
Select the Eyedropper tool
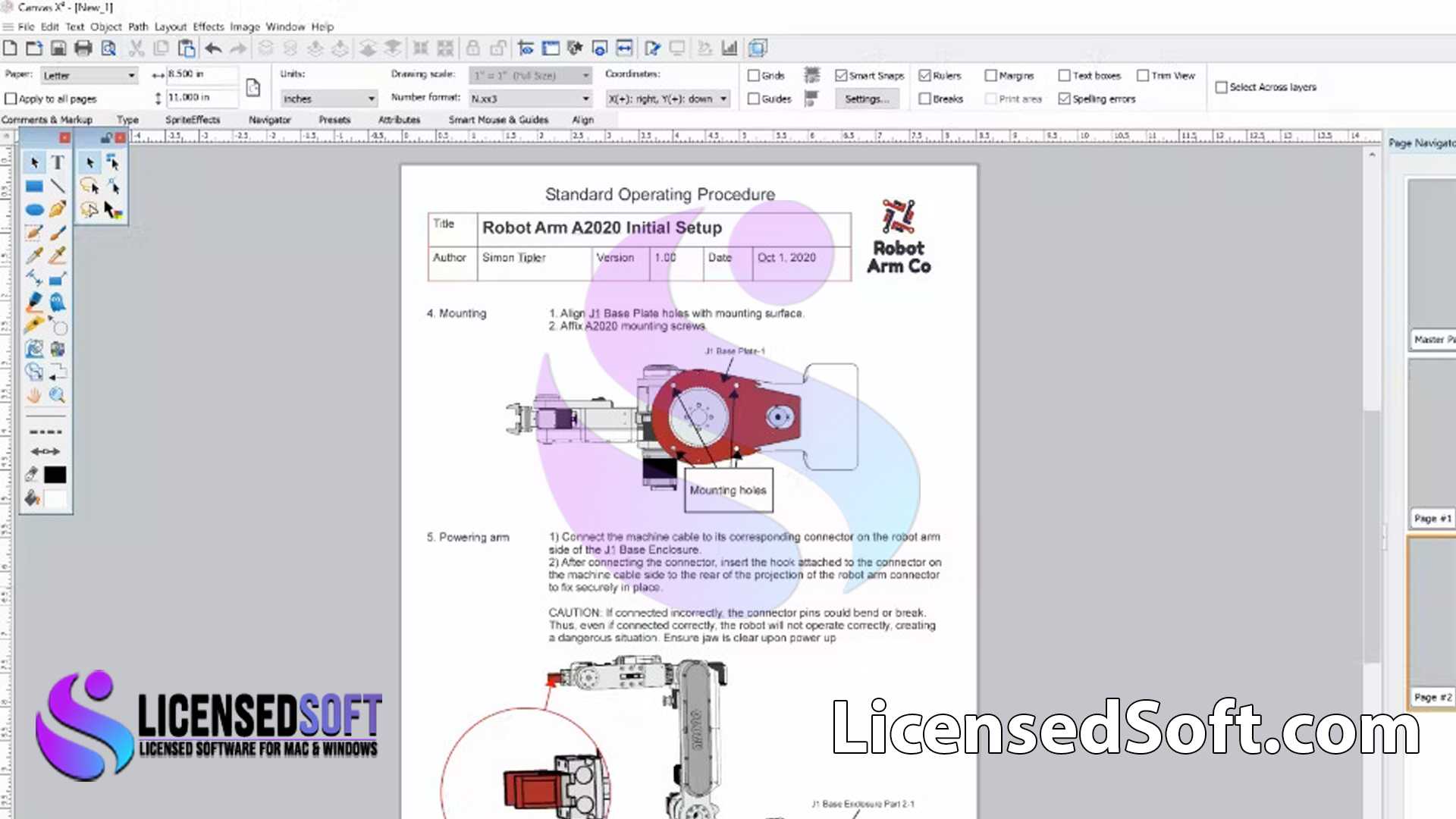tap(34, 256)
